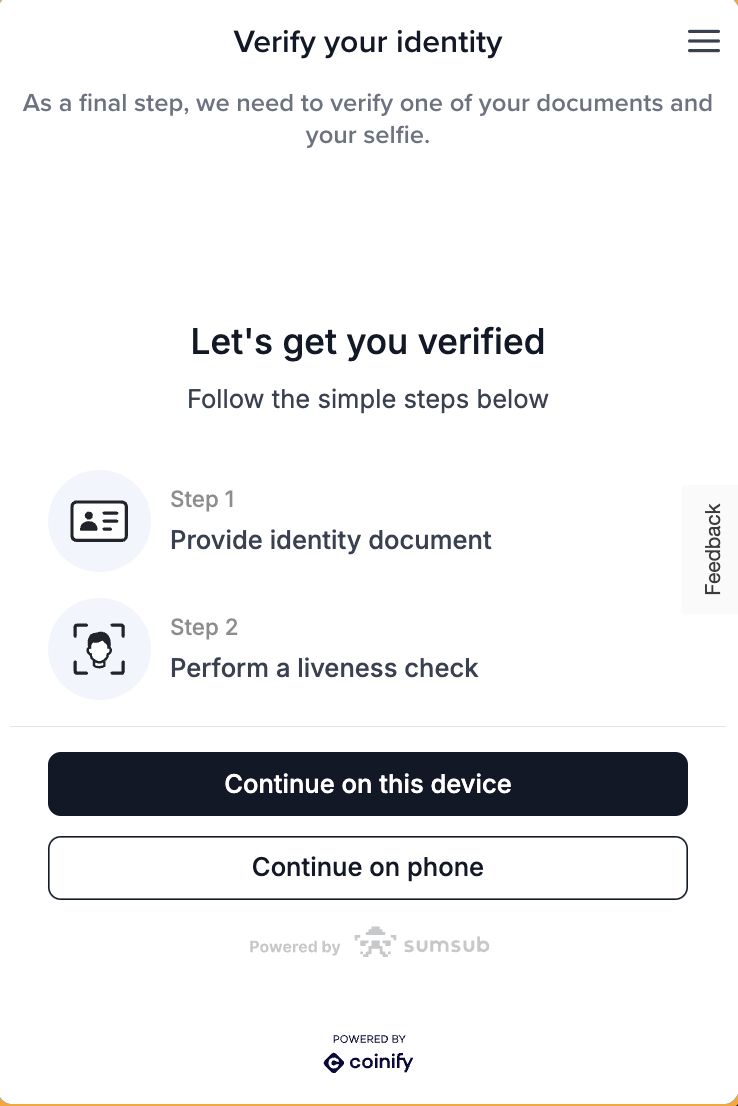Screen dimensions: 738x1106
Task: Click Provide identity document step
Action: [x=331, y=540]
